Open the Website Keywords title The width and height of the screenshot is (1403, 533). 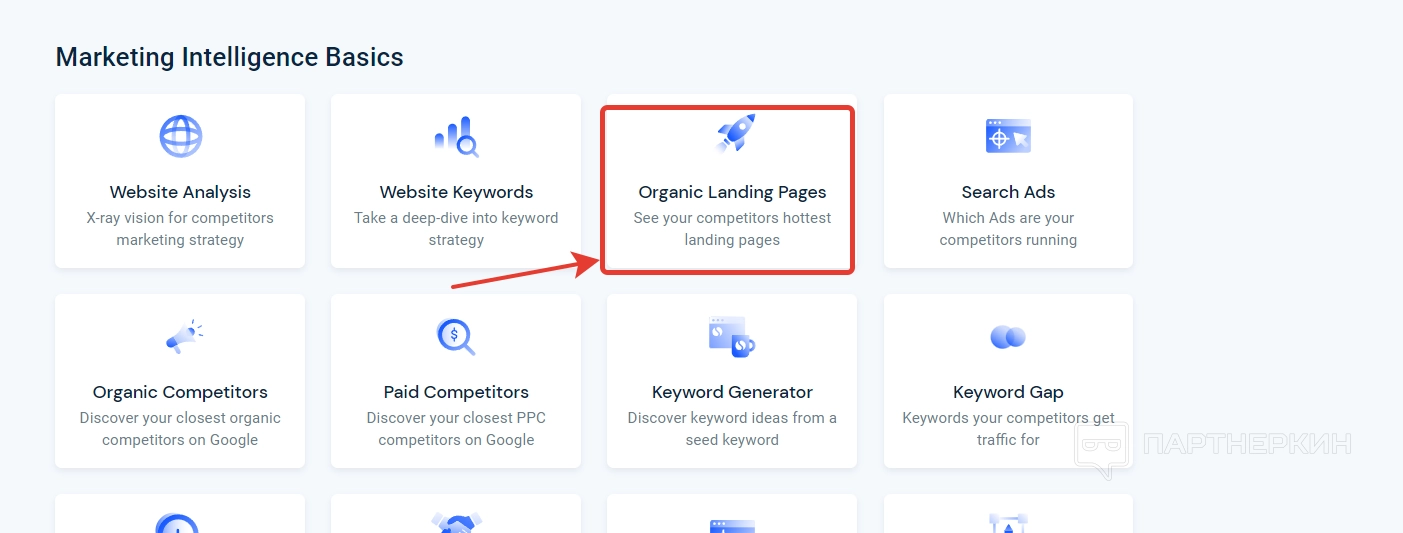(x=456, y=192)
